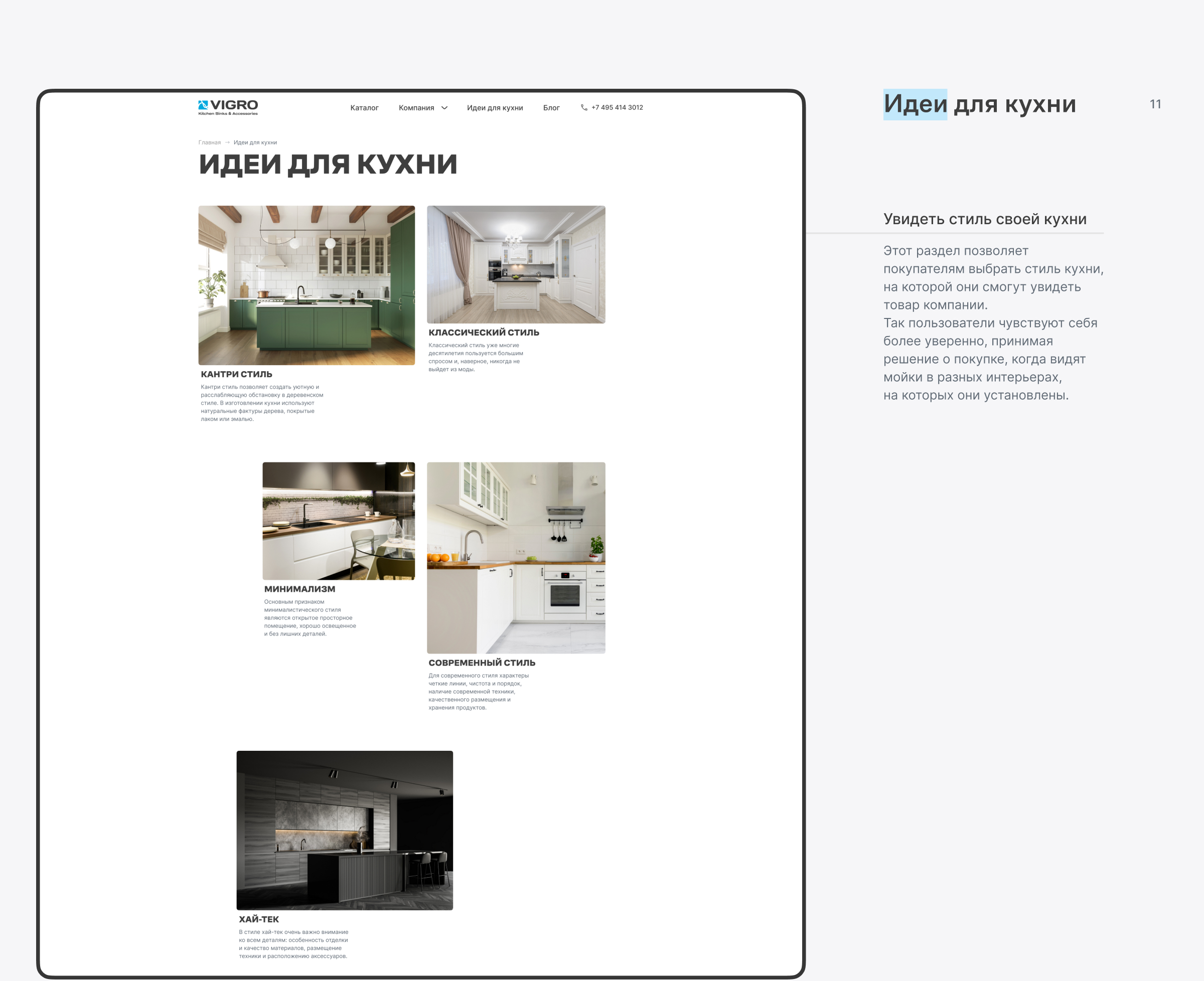Click the phone icon in header
This screenshot has width=1204, height=981.
click(584, 107)
